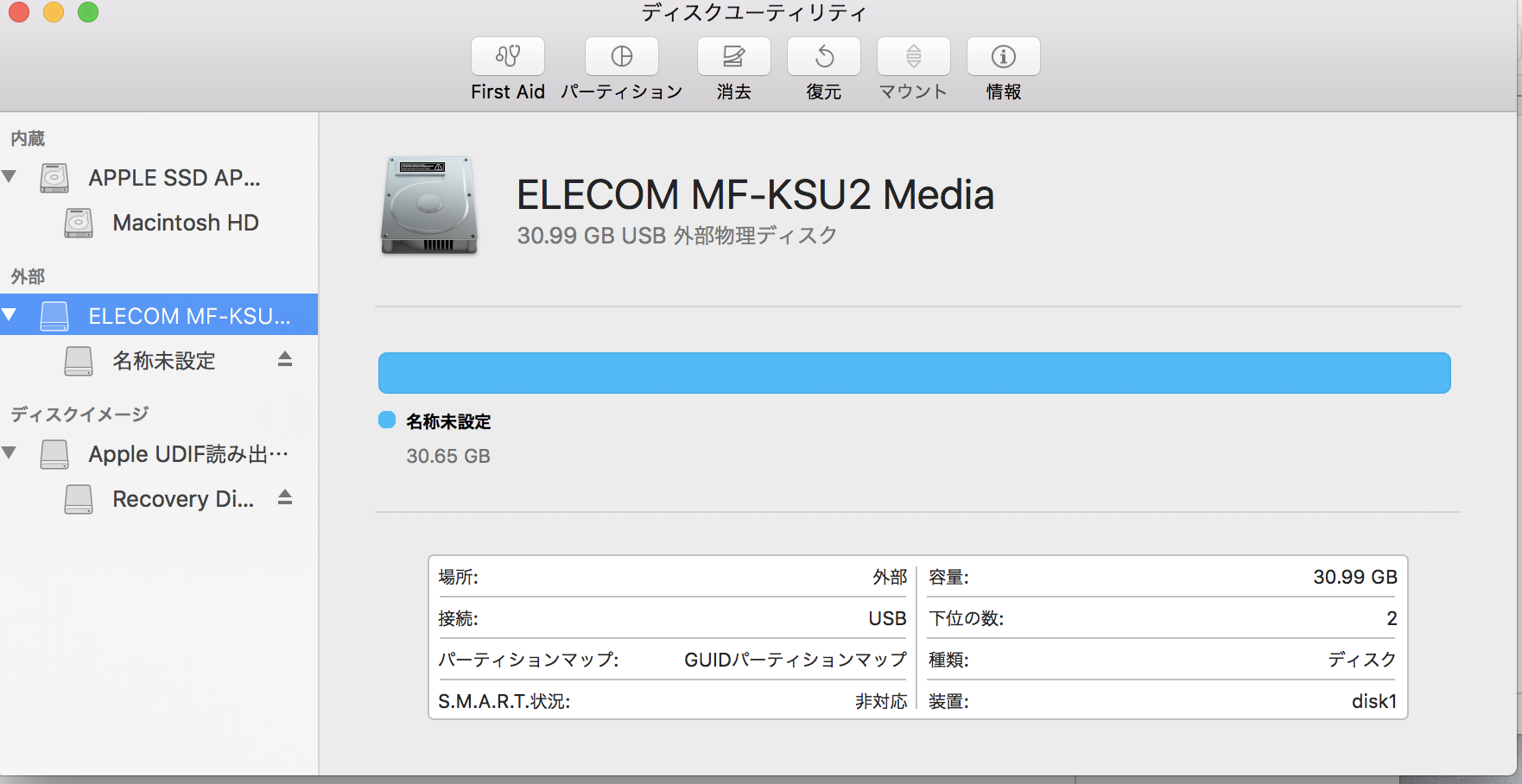
Task: Select Apple UDIF disk image entry
Action: [188, 454]
